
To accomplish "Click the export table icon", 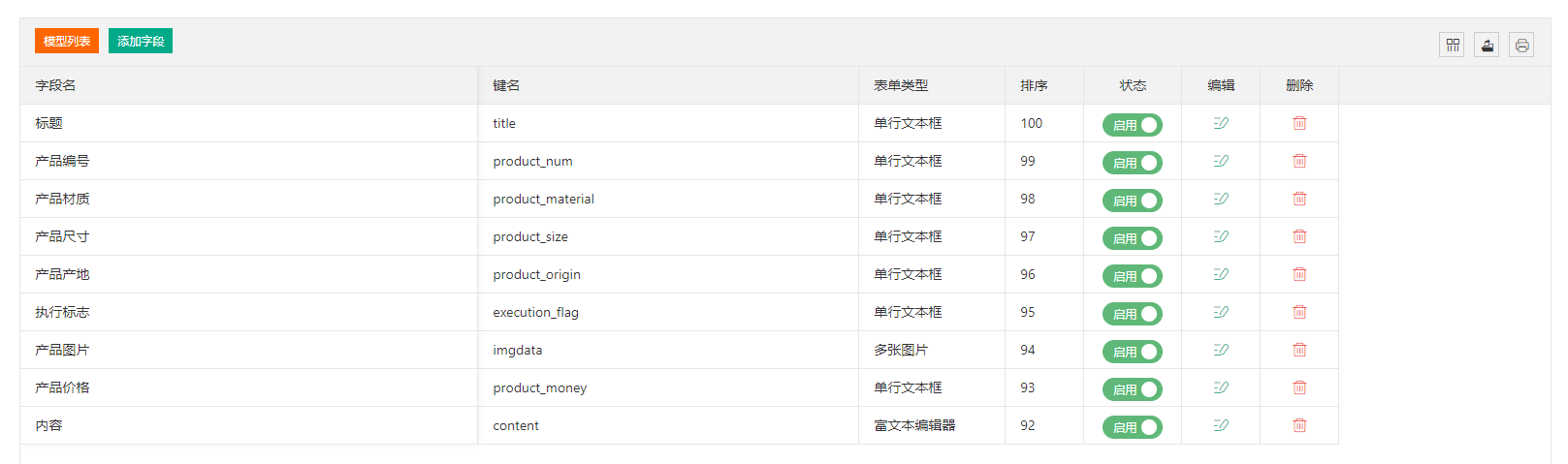I will (x=1487, y=45).
